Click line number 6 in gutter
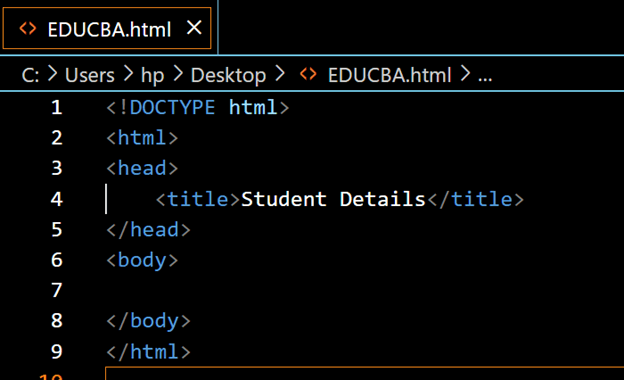The height and width of the screenshot is (380, 624). [x=57, y=260]
